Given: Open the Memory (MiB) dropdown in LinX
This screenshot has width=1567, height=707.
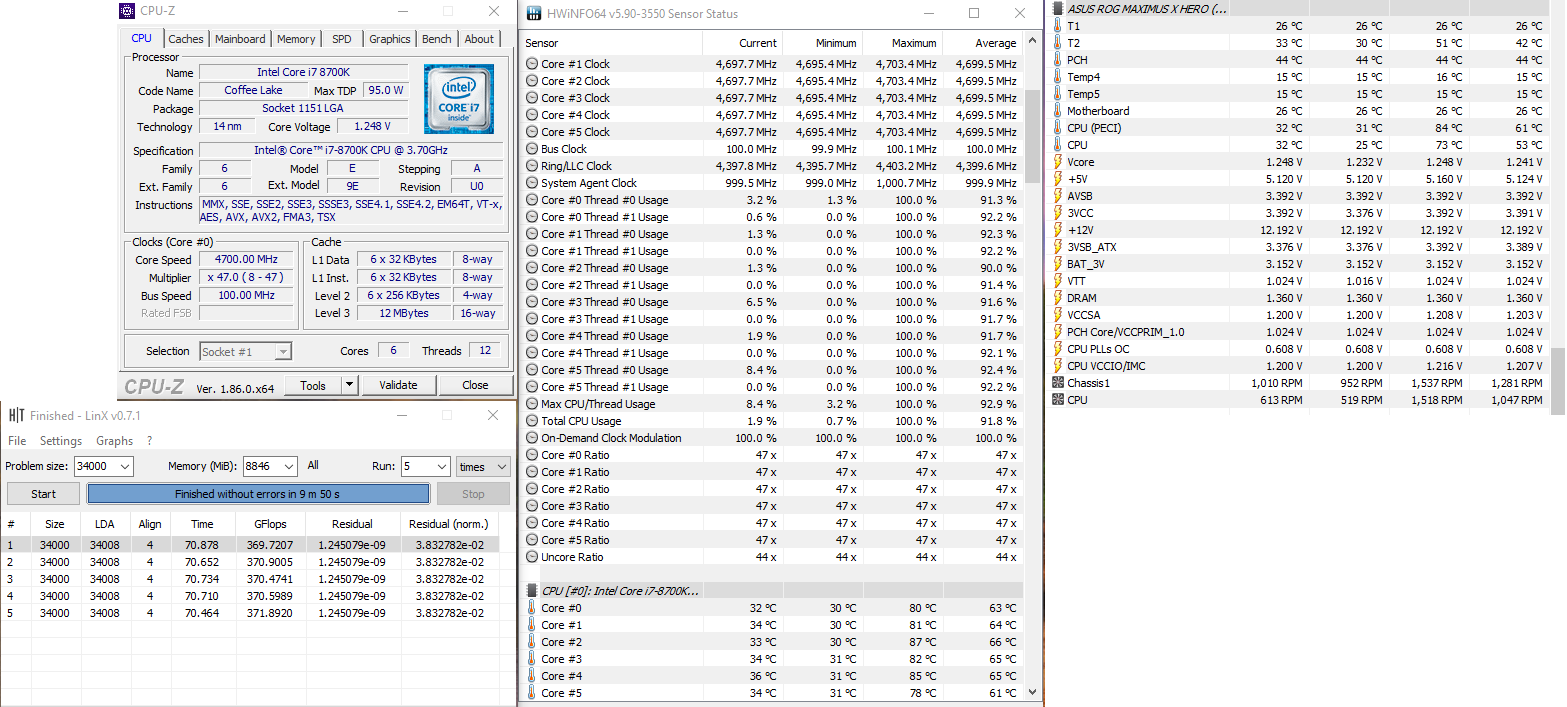Looking at the screenshot, I should pos(288,467).
